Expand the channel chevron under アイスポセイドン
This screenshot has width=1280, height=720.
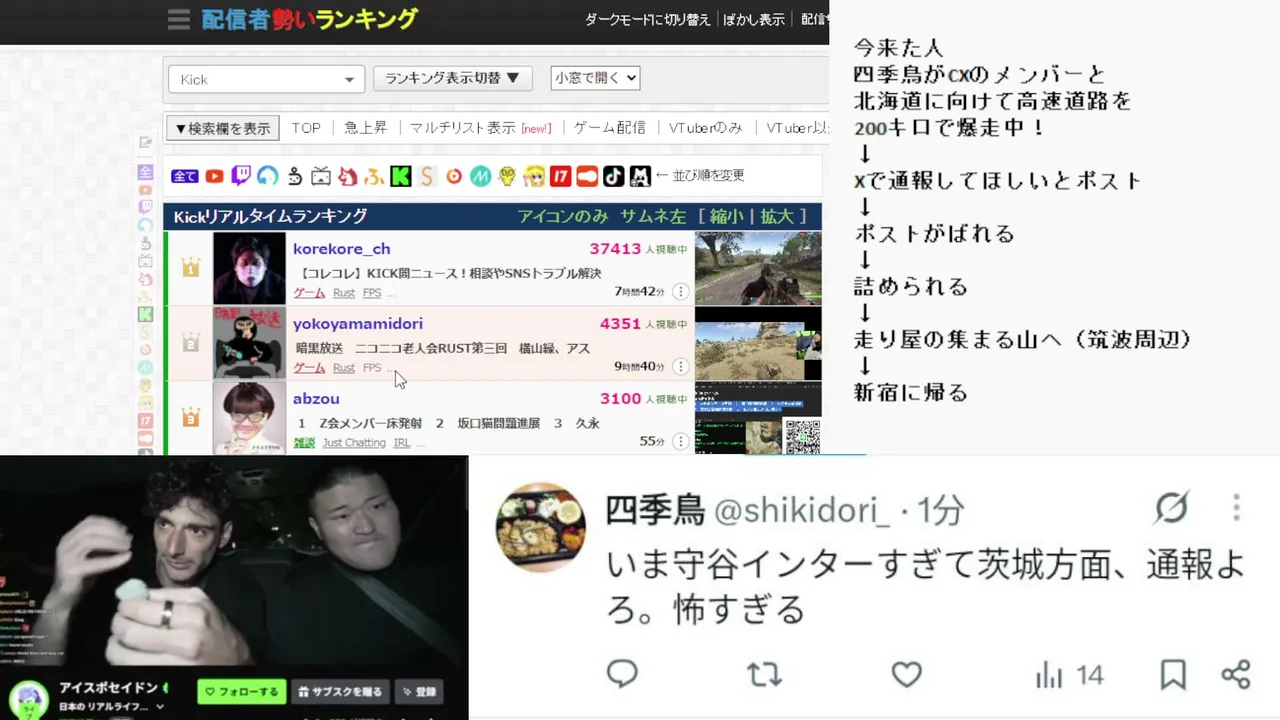160,707
